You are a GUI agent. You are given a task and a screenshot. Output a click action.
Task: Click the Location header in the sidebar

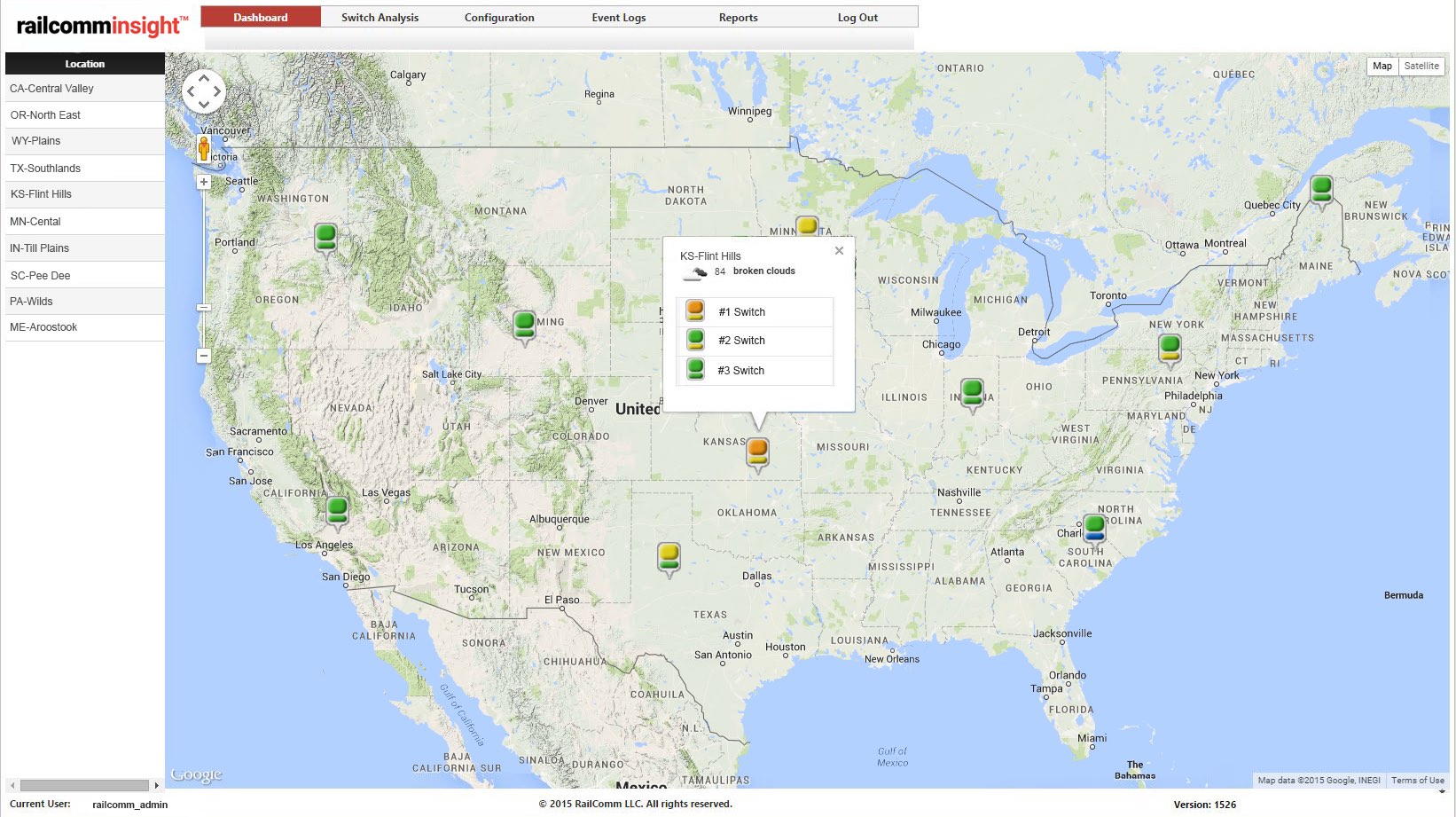(x=84, y=64)
